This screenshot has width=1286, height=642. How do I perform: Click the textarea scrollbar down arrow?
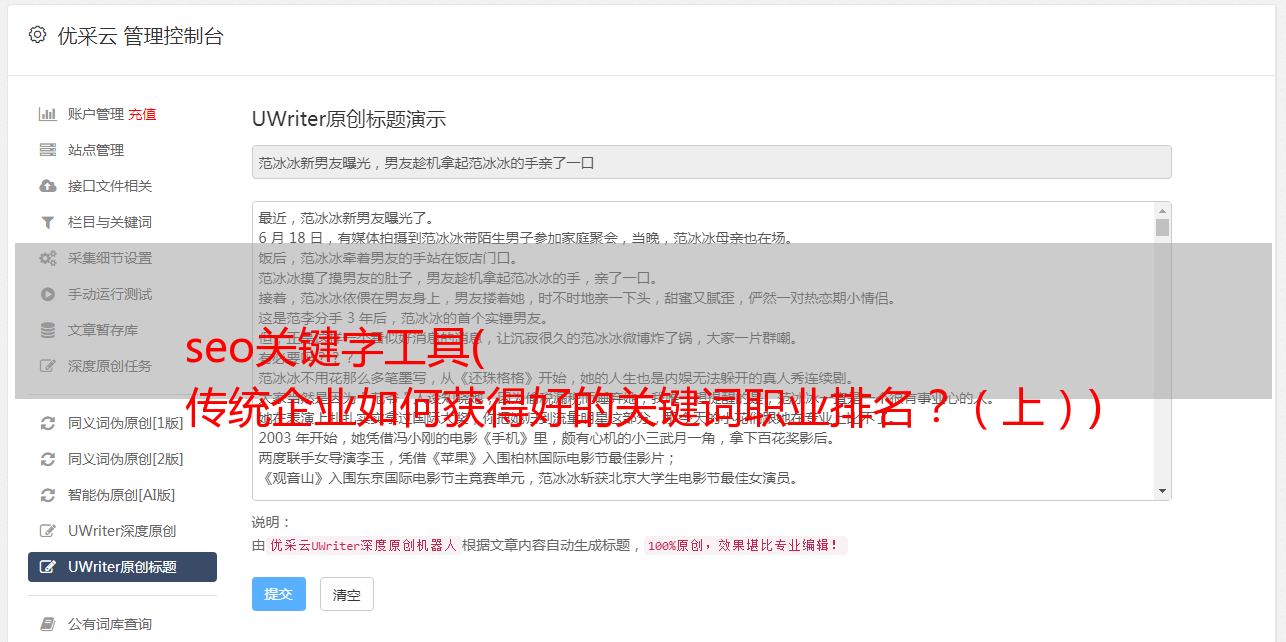pyautogui.click(x=1162, y=491)
